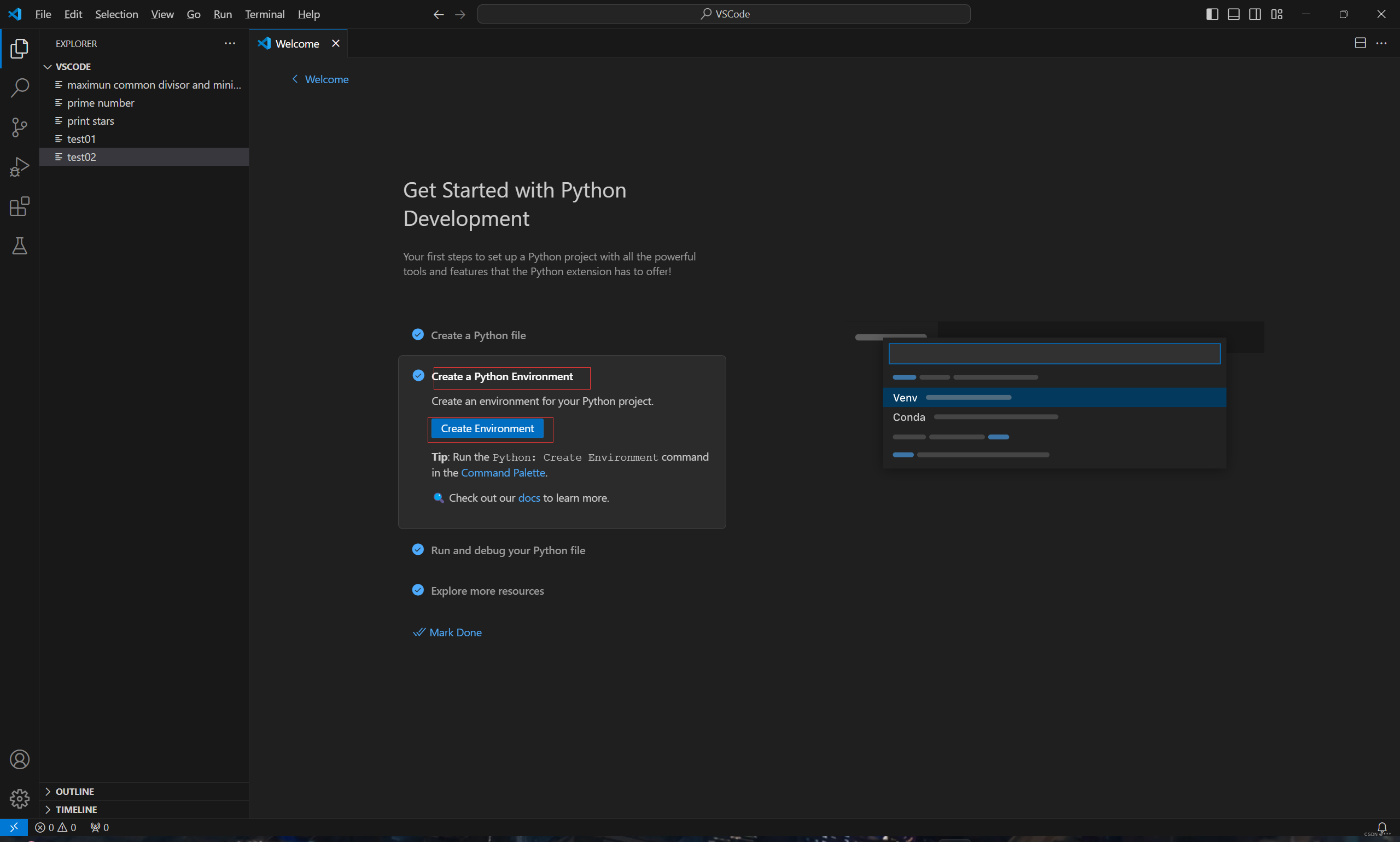The height and width of the screenshot is (842, 1400).
Task: Collapse the VSCODE folder tree
Action: coord(48,67)
